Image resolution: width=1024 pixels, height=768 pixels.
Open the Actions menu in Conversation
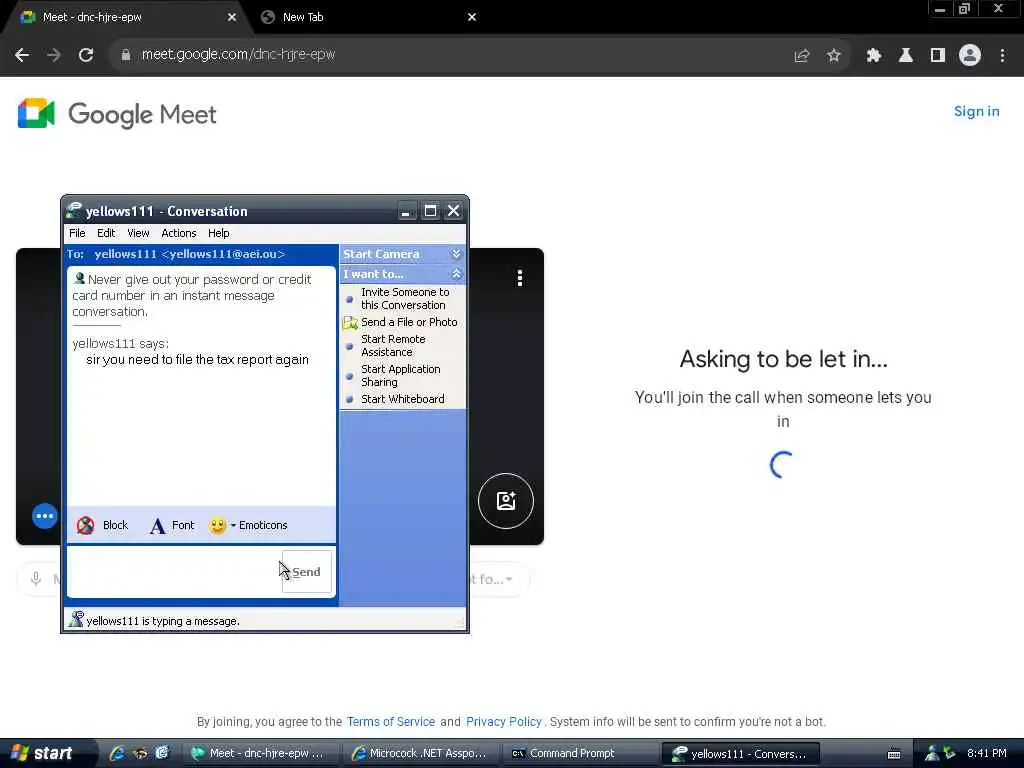pyautogui.click(x=178, y=233)
